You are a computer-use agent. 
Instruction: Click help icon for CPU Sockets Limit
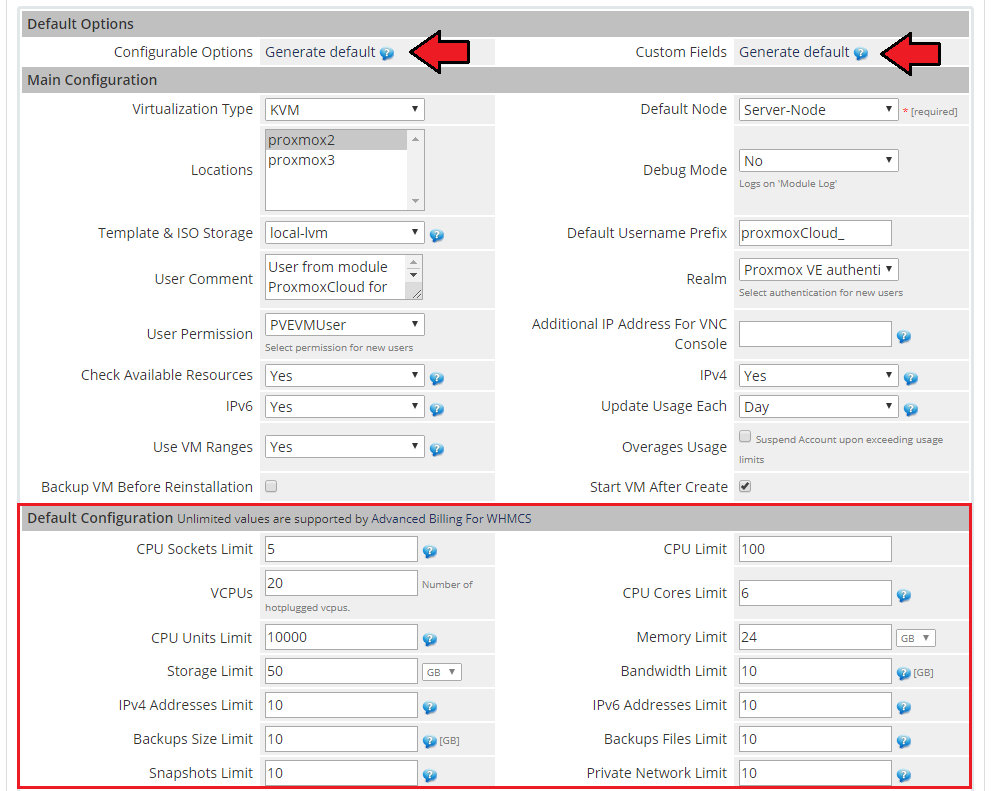pyautogui.click(x=430, y=551)
